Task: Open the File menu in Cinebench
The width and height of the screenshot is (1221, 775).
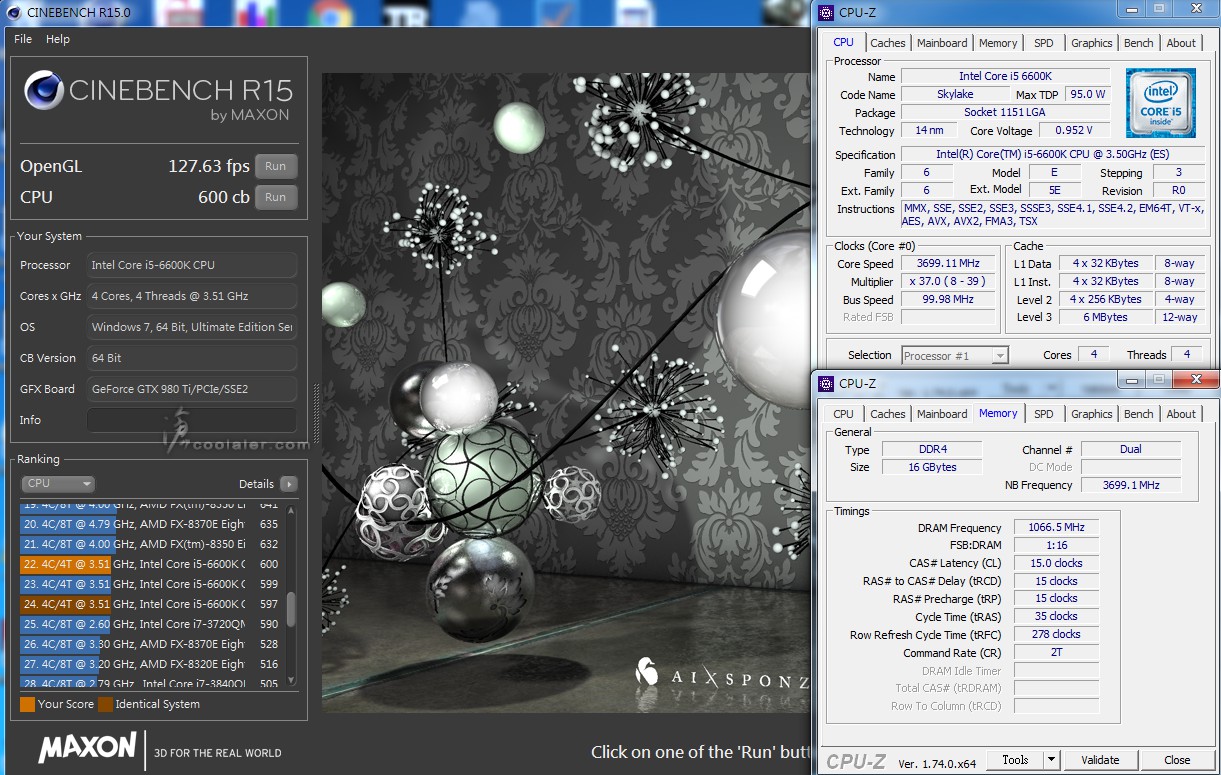Action: point(23,39)
